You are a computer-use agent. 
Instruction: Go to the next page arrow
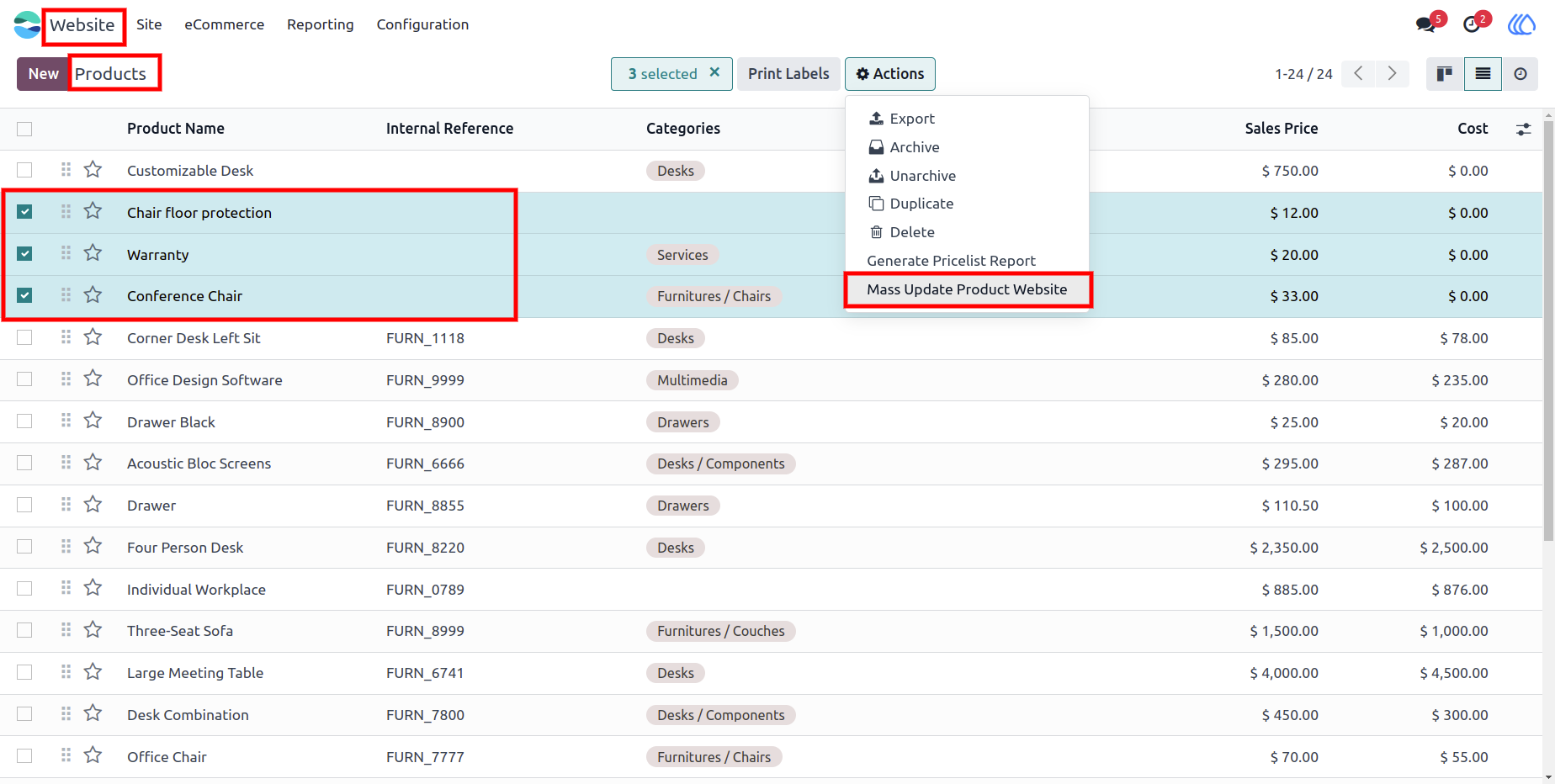pos(1392,74)
